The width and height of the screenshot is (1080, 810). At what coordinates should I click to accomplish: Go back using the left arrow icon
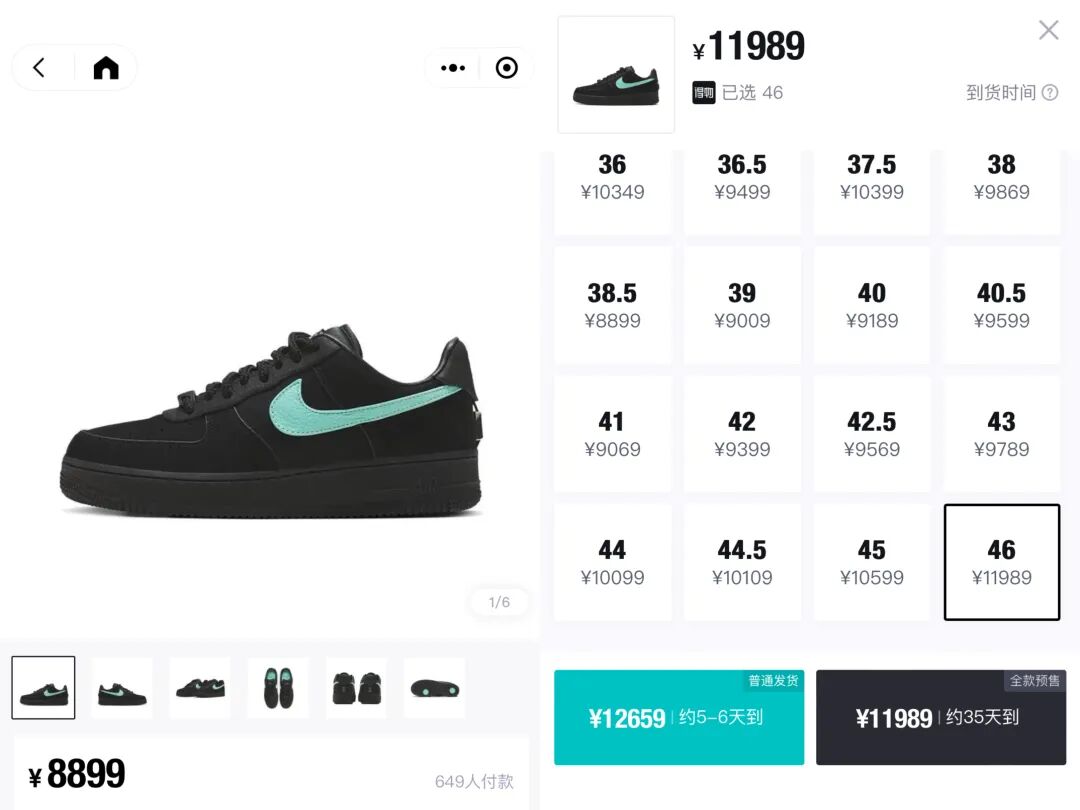[x=39, y=68]
